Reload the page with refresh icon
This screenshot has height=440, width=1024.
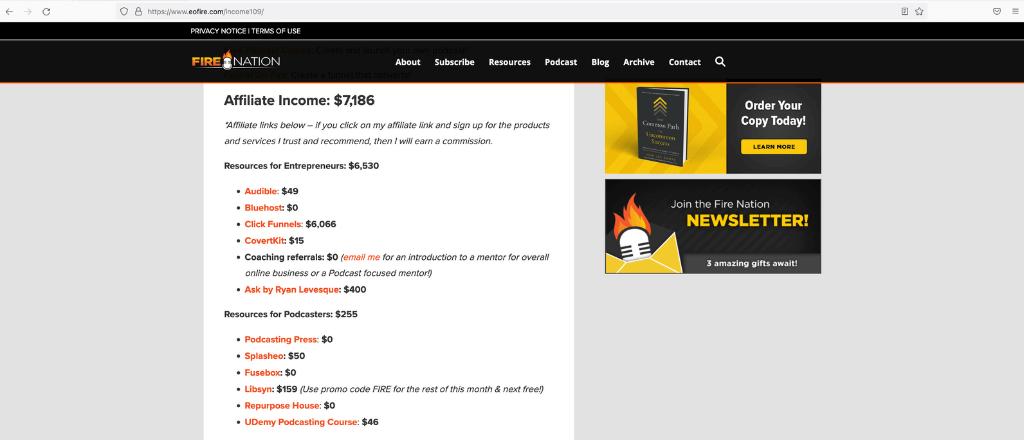click(x=46, y=11)
